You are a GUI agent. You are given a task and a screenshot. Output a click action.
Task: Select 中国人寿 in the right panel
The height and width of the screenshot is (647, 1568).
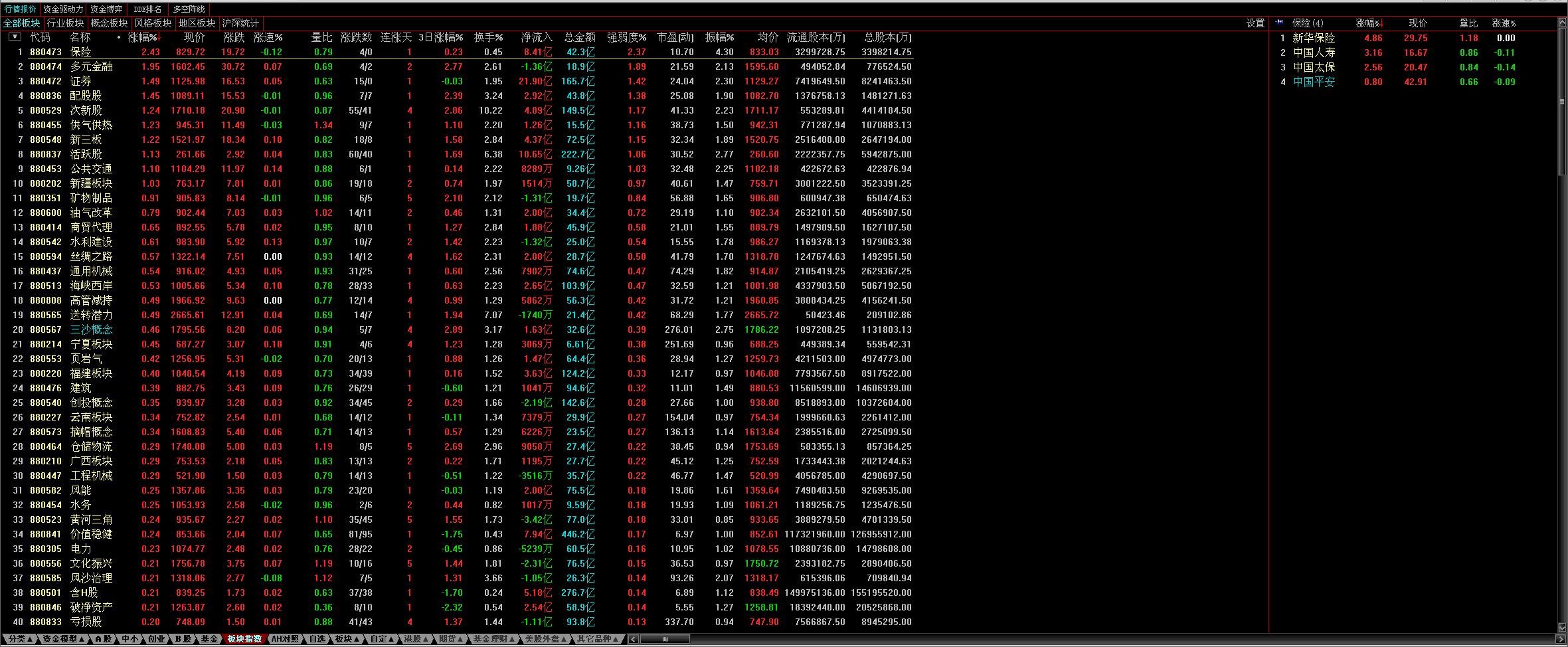coord(1413,52)
